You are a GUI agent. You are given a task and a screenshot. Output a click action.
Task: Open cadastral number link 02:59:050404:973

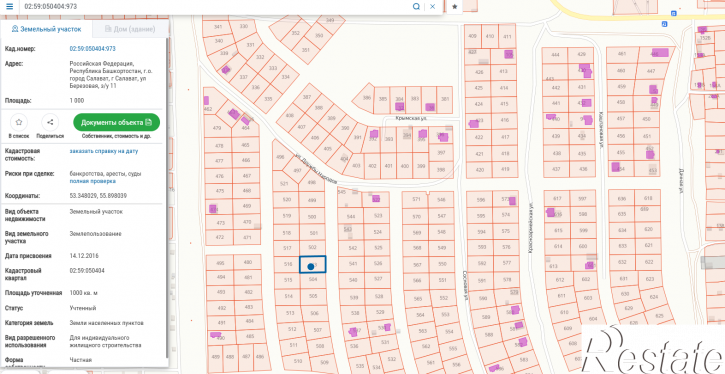[92, 49]
